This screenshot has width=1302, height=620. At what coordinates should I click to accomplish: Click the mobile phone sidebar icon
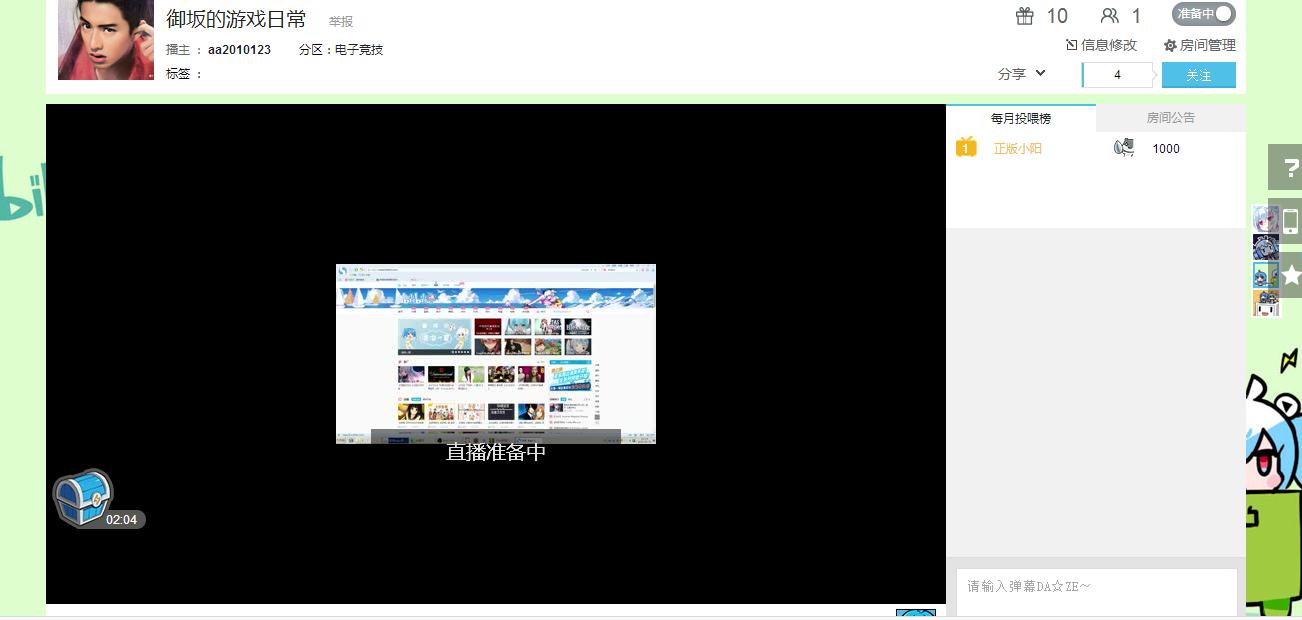[1290, 221]
